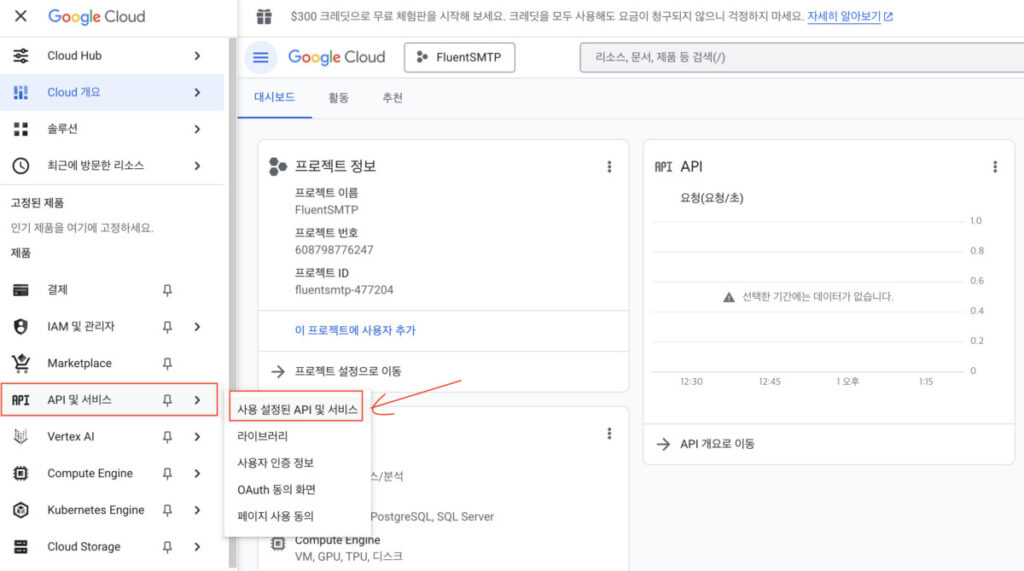Viewport: 1024px width, 571px height.
Task: Expand the API 및 서비스 submenu chevron
Action: click(197, 400)
